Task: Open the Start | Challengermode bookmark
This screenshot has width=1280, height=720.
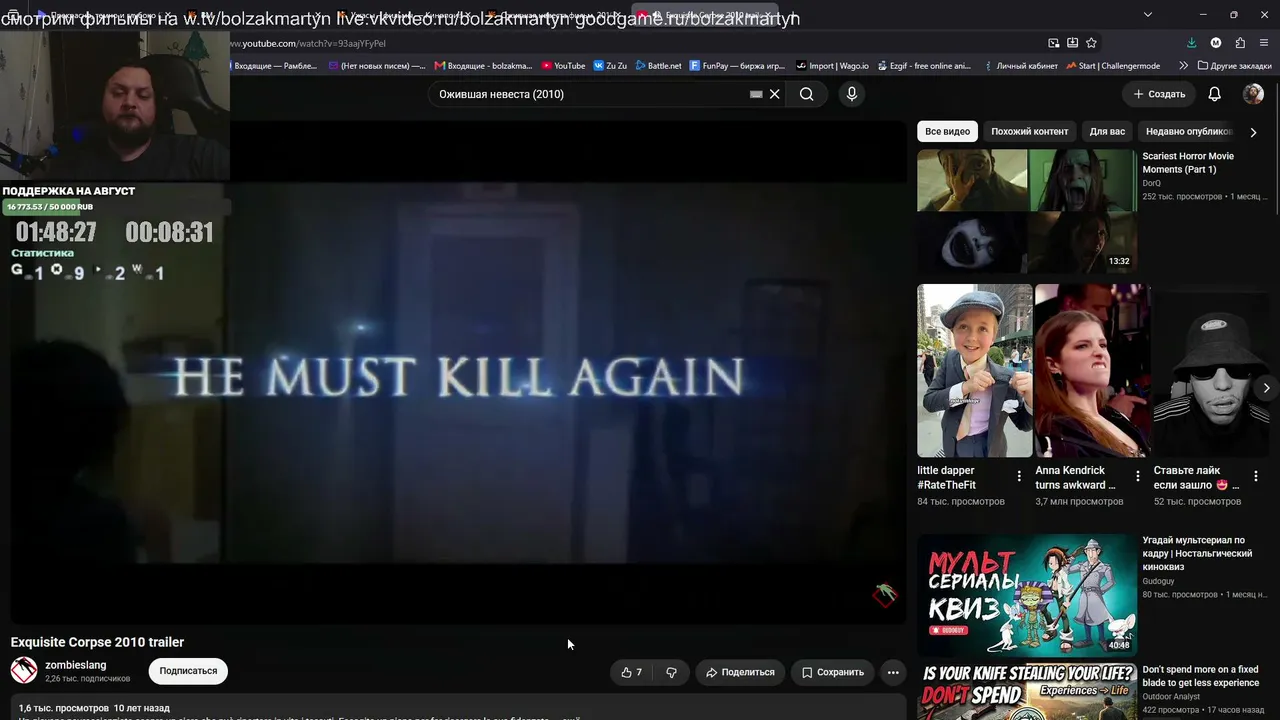Action: click(x=1113, y=66)
